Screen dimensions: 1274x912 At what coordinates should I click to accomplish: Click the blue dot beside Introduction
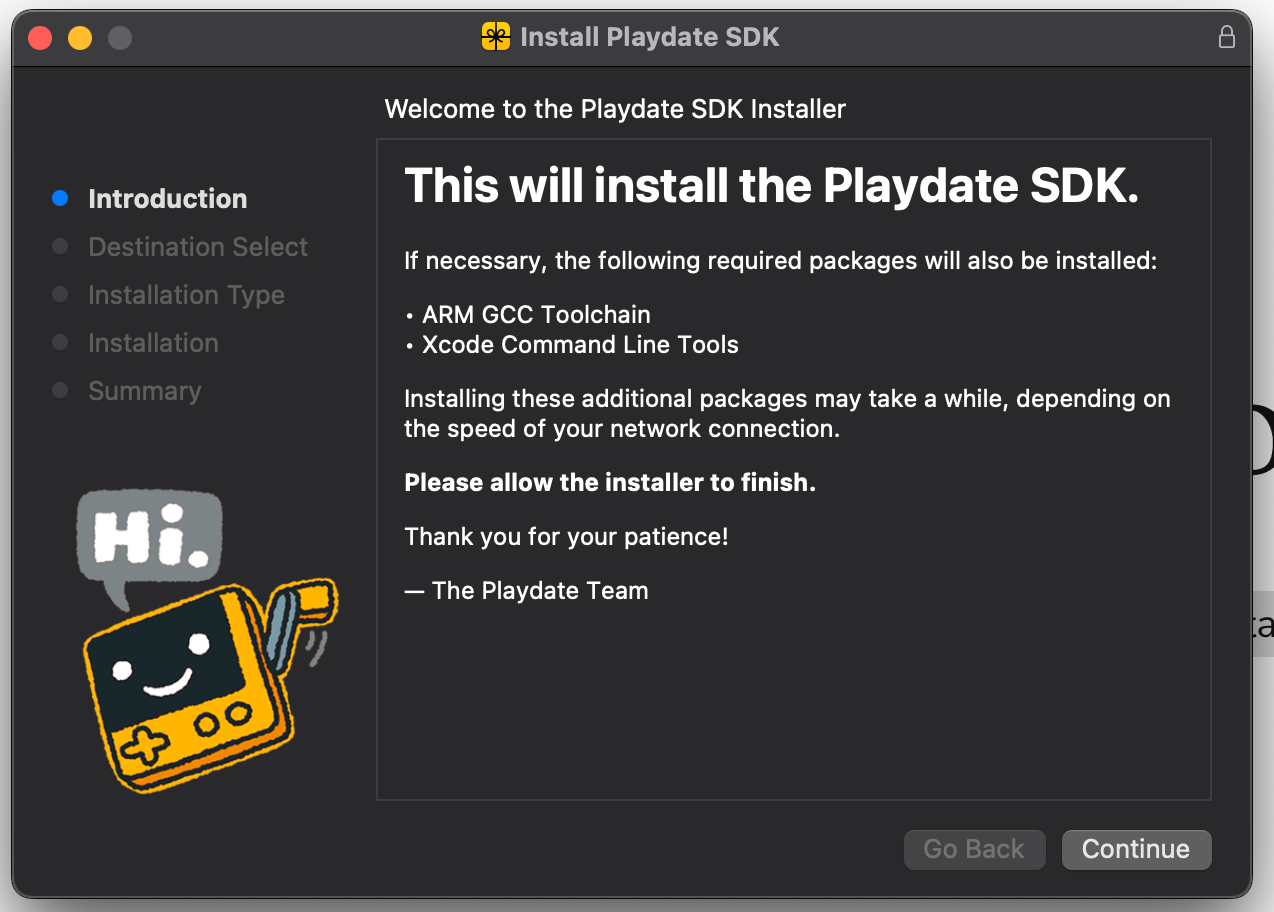[x=59, y=198]
